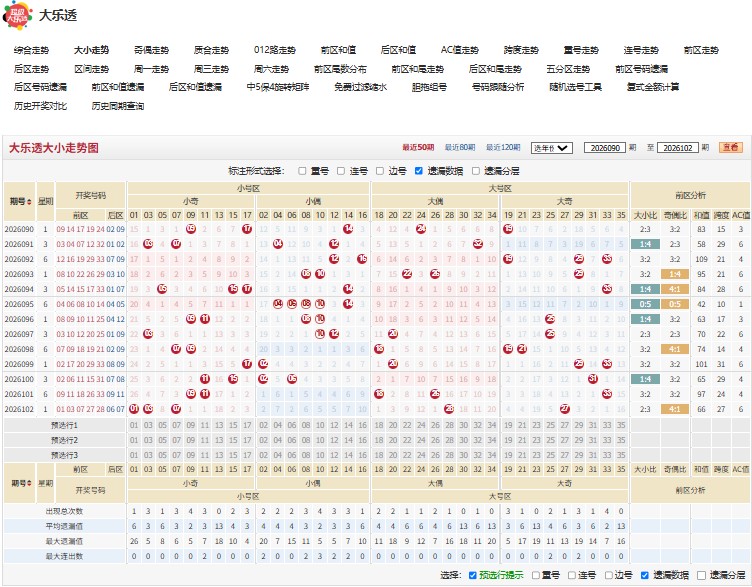This screenshot has height=587, width=752.
Task: Open 历史开奖对比 link
Action: click(40, 106)
